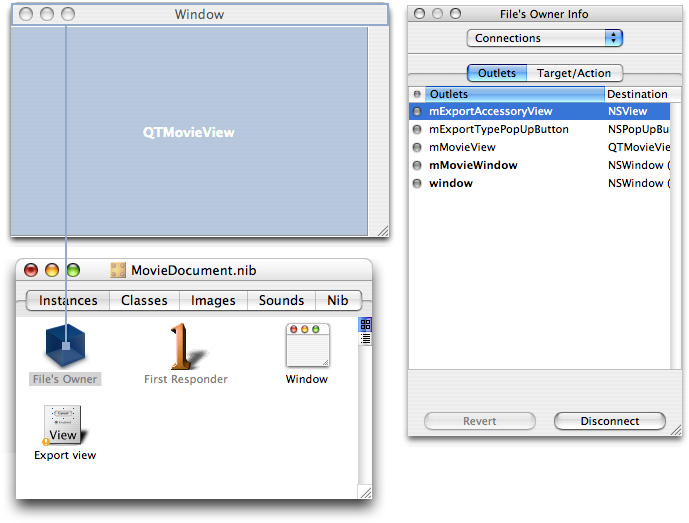Click connection dot beside mMovieView
This screenshot has height=523, width=689.
417,147
